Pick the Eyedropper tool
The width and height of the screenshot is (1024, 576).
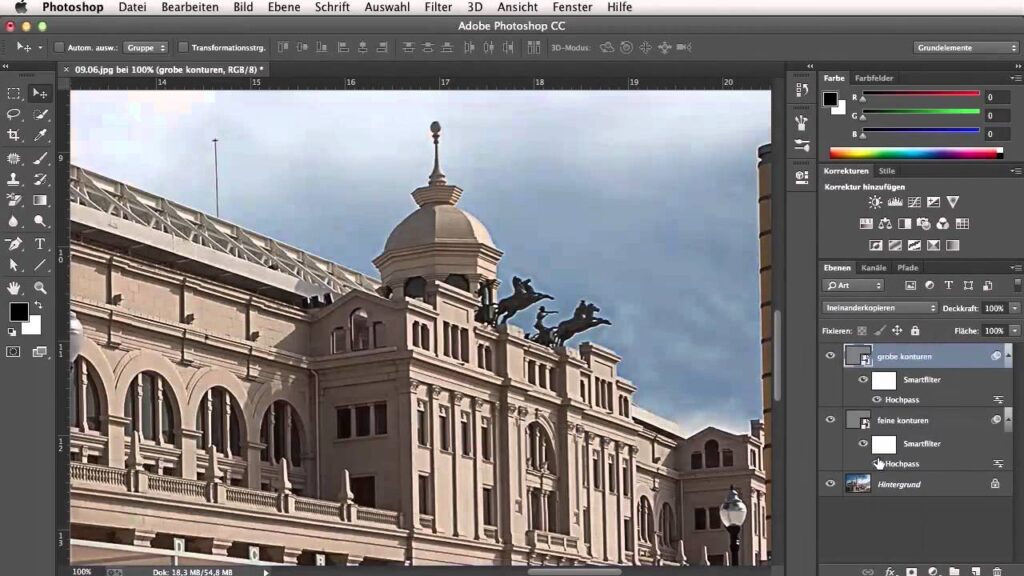pos(40,135)
